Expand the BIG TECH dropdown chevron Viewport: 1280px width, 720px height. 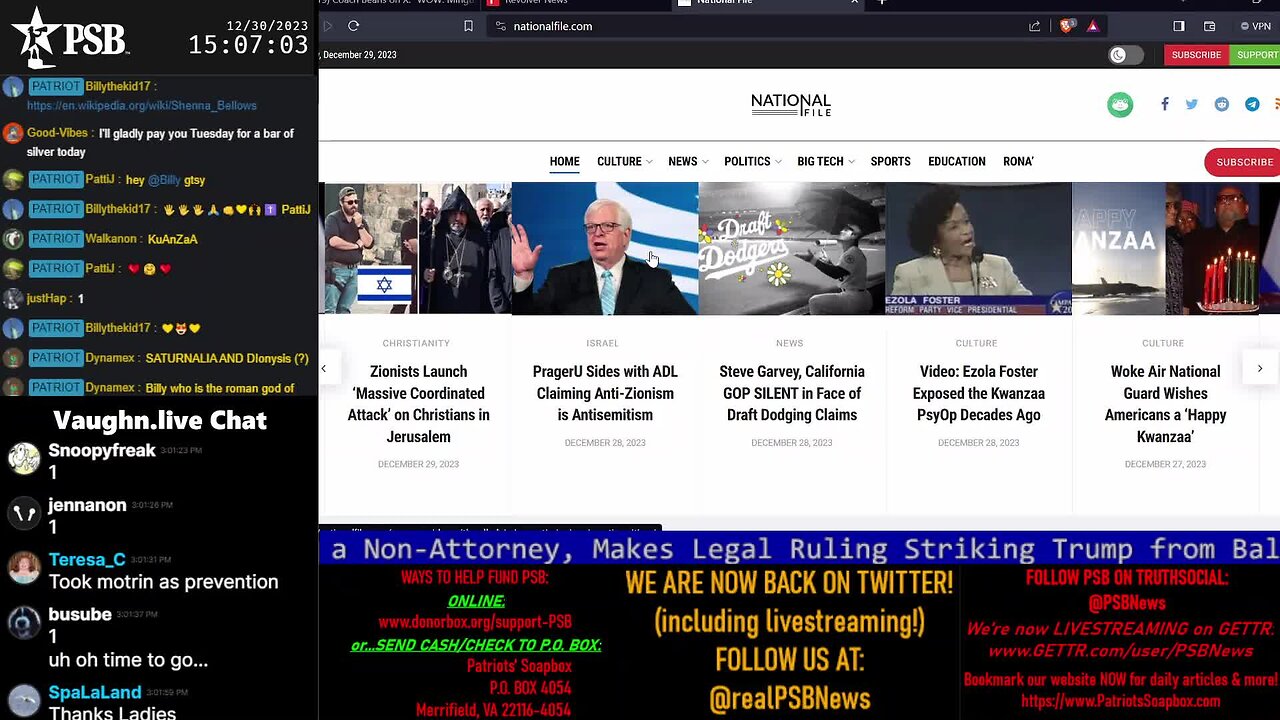tap(851, 162)
